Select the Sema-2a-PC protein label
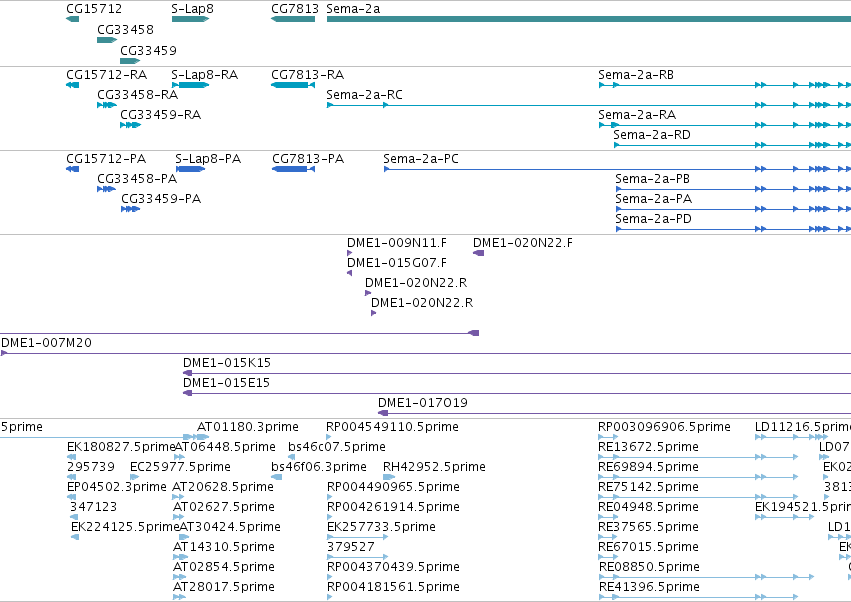 [x=421, y=159]
